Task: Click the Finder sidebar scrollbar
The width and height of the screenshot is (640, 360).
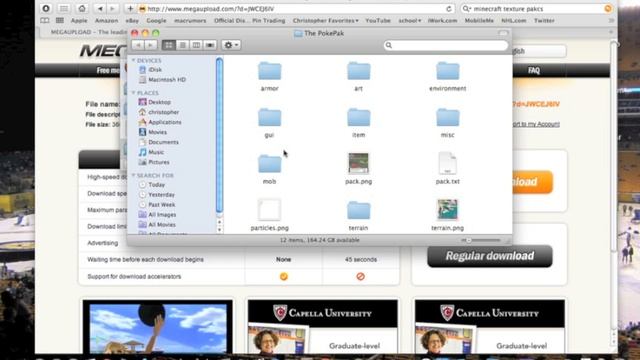Action: click(x=219, y=137)
